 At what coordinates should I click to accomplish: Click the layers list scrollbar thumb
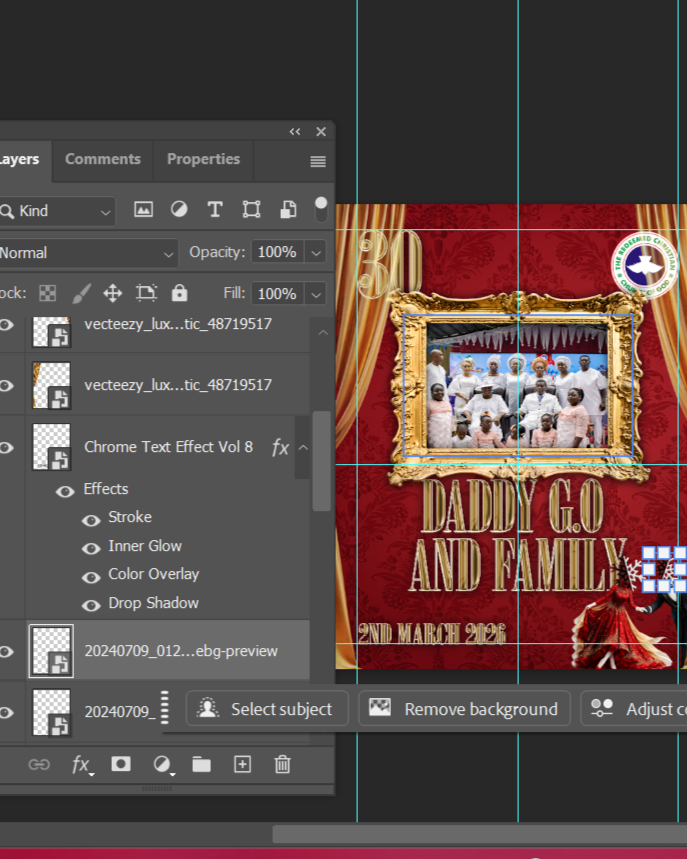click(x=322, y=461)
